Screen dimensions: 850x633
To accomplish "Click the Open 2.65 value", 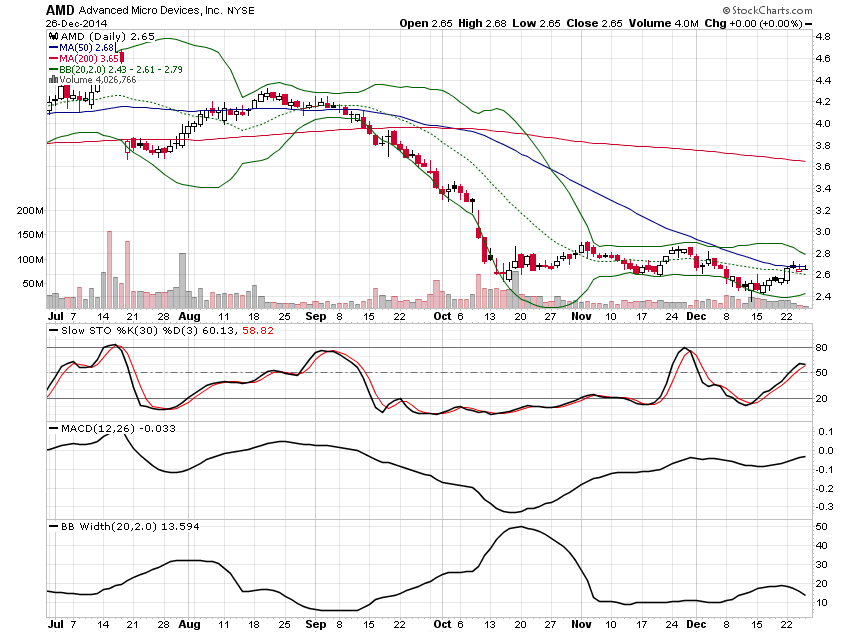I will click(x=426, y=23).
